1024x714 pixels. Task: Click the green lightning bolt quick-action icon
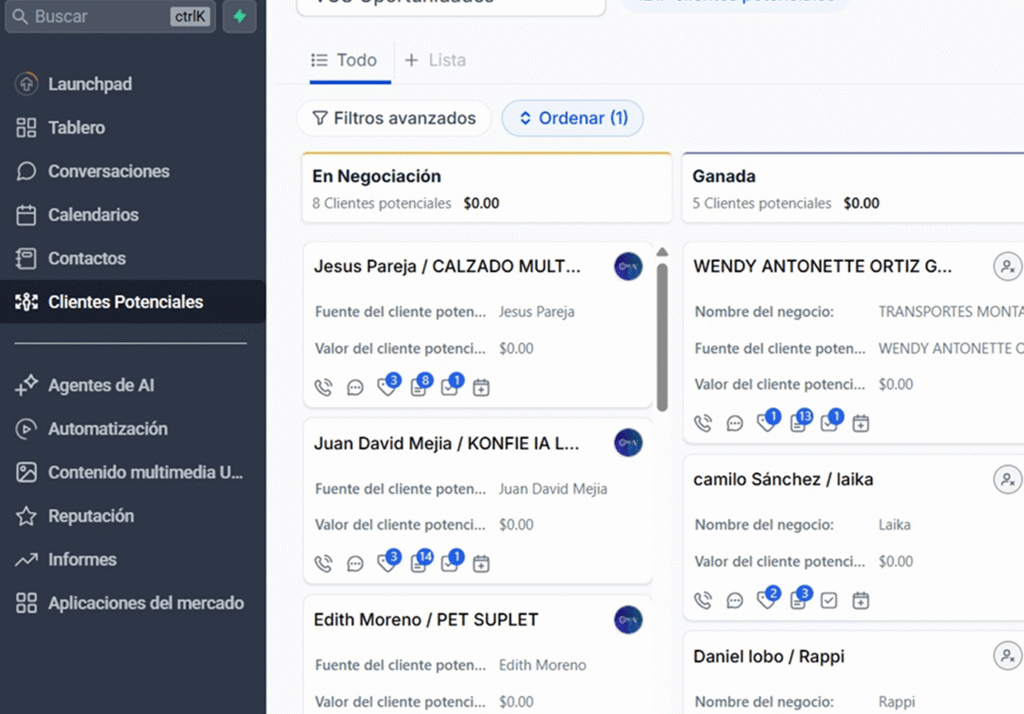click(x=239, y=17)
